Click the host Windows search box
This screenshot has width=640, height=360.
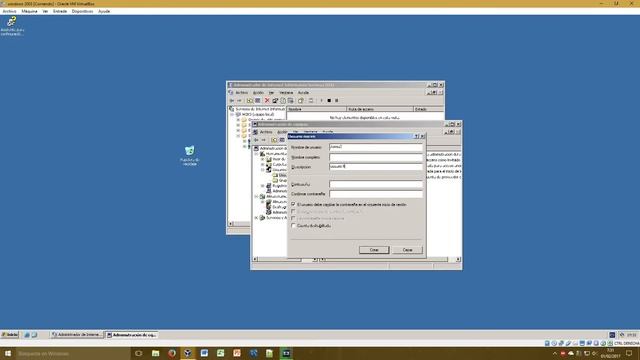(73, 353)
